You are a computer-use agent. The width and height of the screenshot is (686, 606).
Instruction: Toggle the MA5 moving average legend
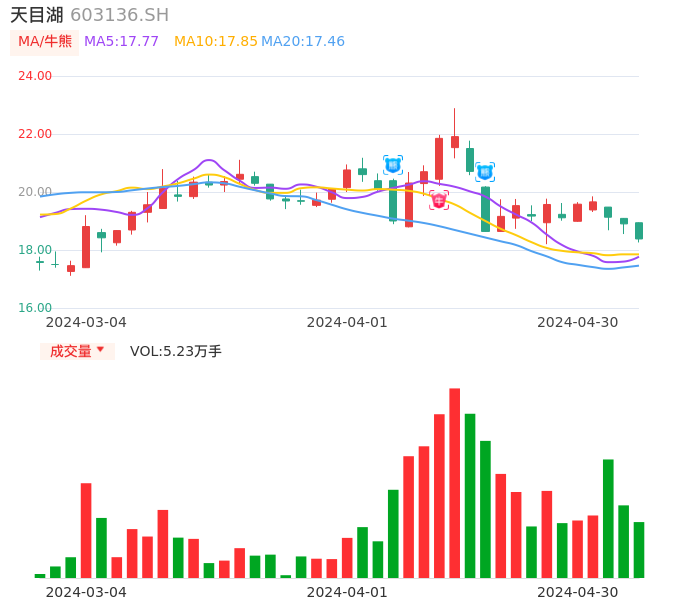coord(121,42)
